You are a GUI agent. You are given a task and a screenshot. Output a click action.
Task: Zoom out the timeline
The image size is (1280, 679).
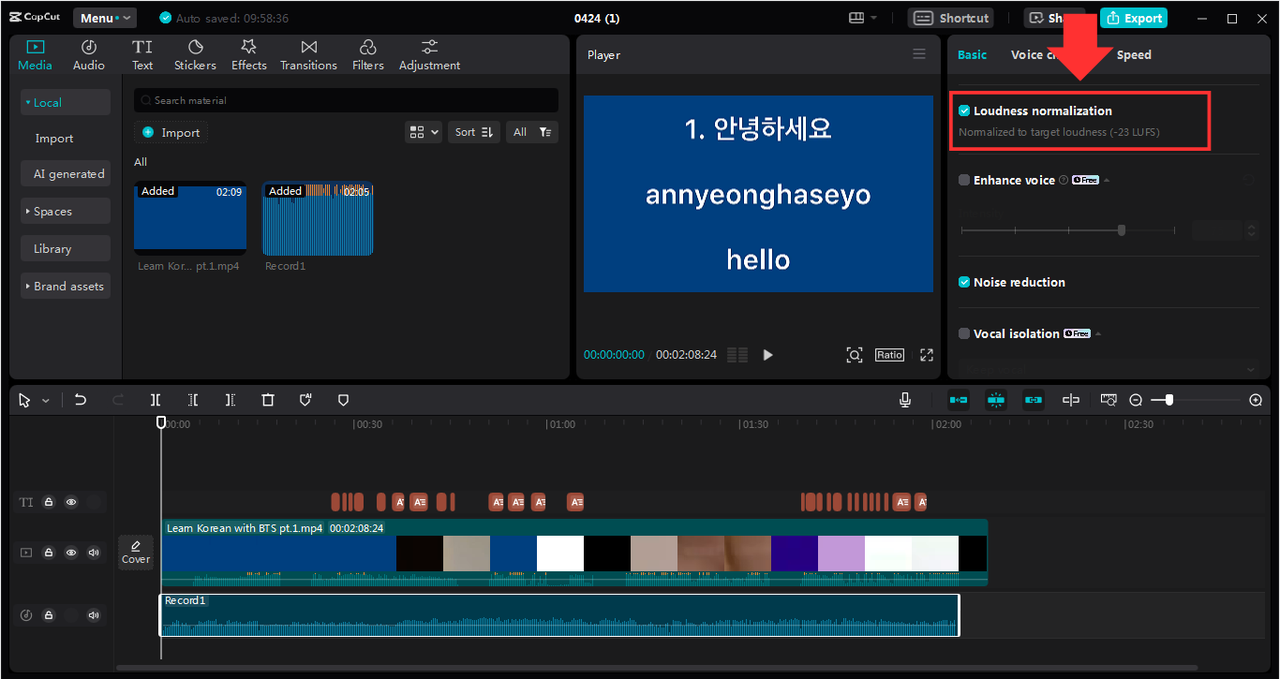(1136, 400)
